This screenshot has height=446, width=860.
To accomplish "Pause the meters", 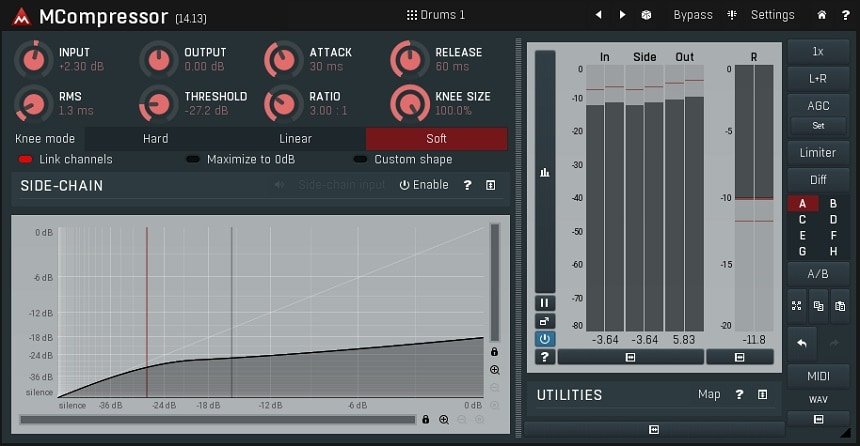I will coord(545,303).
